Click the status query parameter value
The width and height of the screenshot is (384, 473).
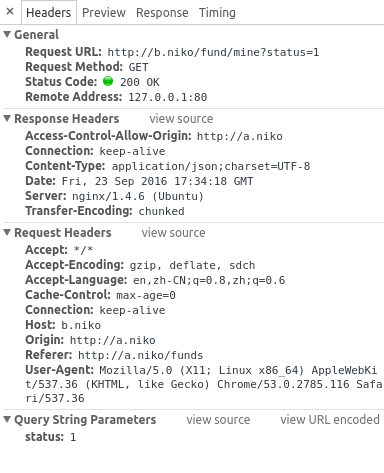click(73, 437)
